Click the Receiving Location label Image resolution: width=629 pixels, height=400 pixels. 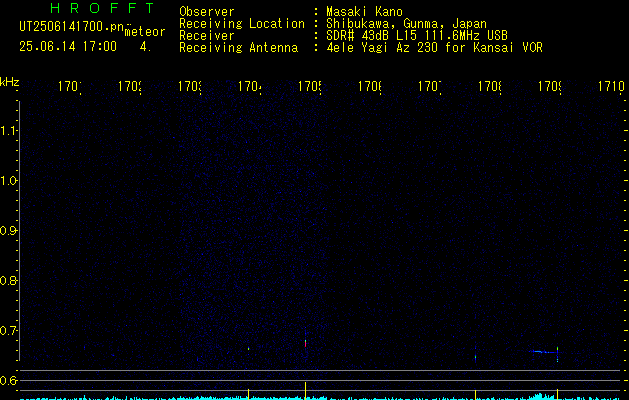[242, 24]
